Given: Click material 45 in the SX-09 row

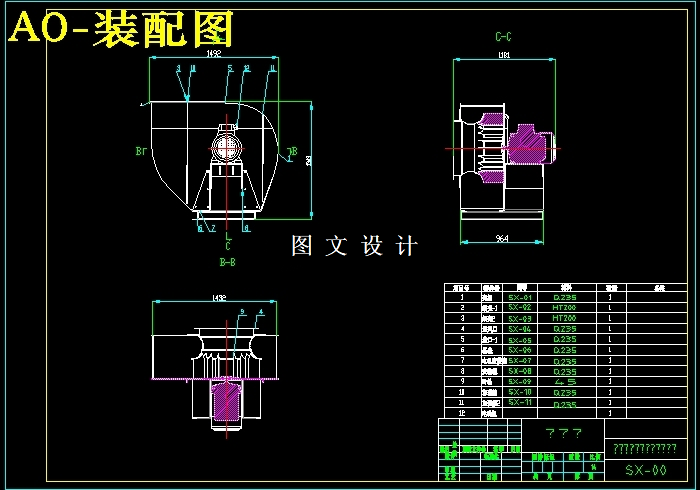Looking at the screenshot, I should pyautogui.click(x=565, y=382).
